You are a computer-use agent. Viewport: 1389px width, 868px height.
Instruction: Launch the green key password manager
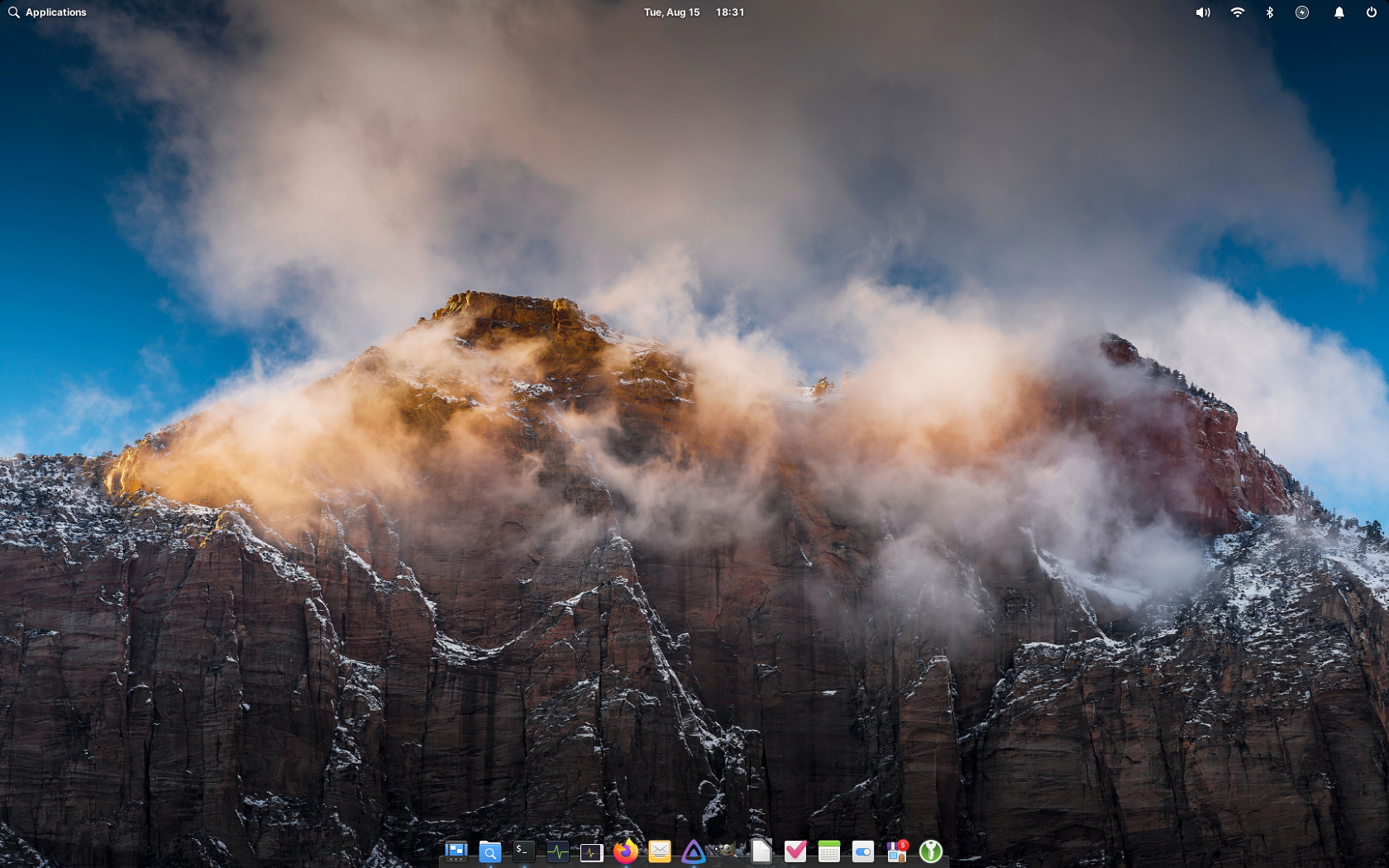click(931, 851)
